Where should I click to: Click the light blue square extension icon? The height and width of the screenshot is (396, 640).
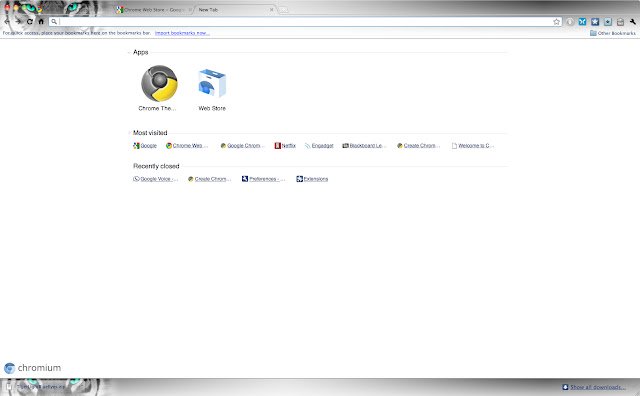tap(608, 22)
